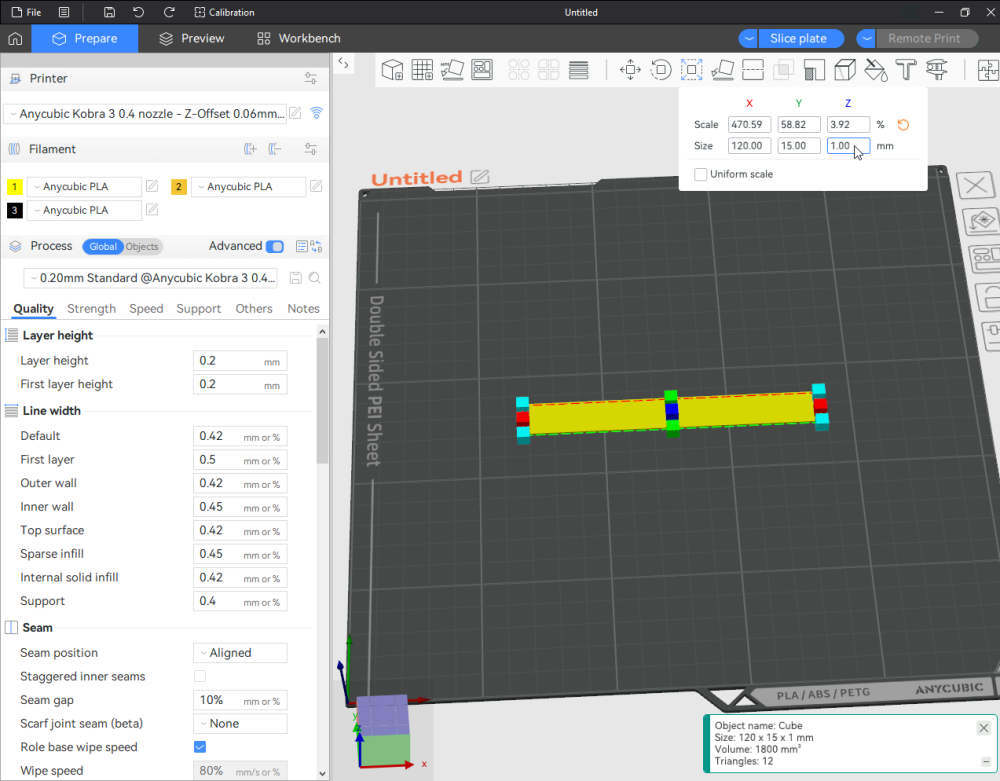Add a new filament
This screenshot has width=1000, height=781.
250,149
